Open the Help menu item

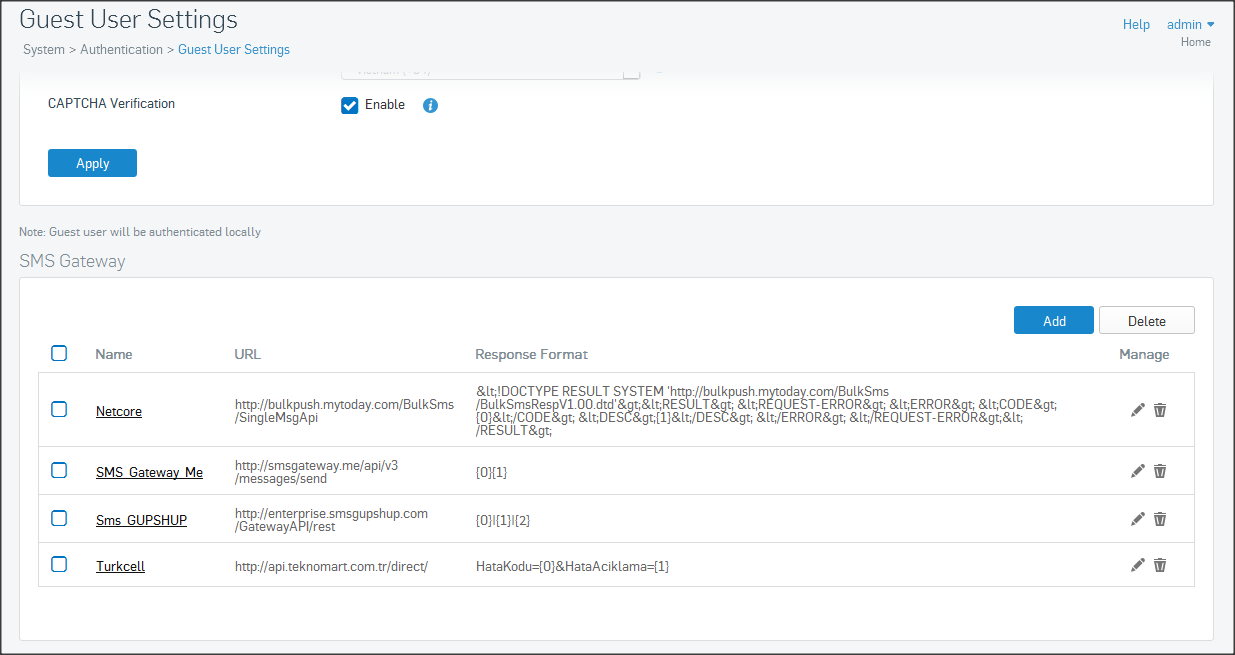tap(1136, 24)
